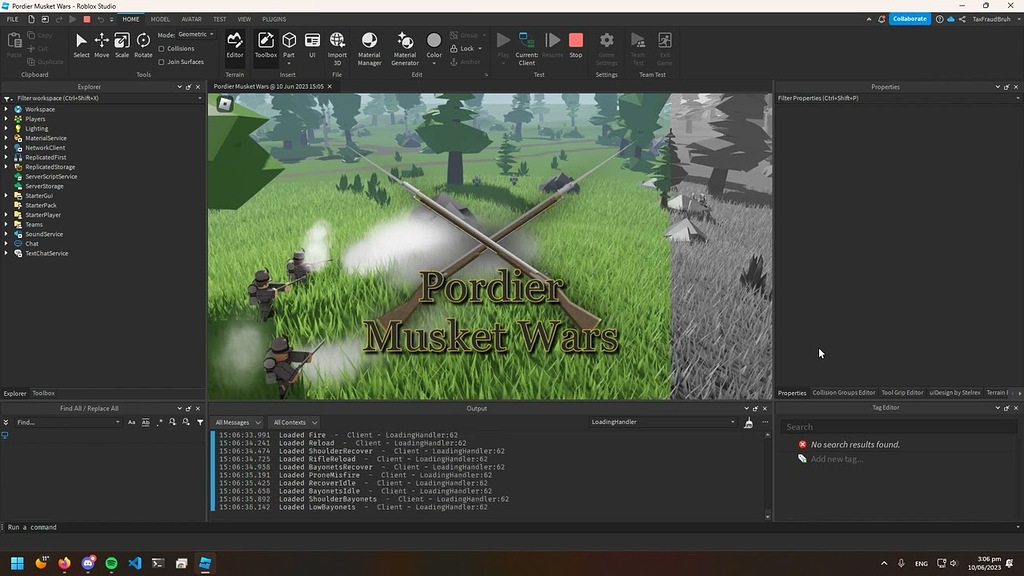Viewport: 1024px width, 576px height.
Task: Click the Collaborate button
Action: [910, 19]
